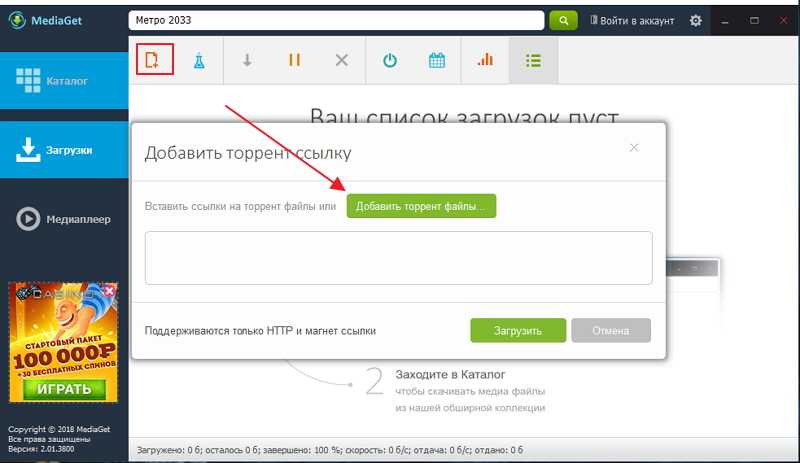Click the power shutdown icon in toolbar
The image size is (800, 463).
pyautogui.click(x=390, y=60)
